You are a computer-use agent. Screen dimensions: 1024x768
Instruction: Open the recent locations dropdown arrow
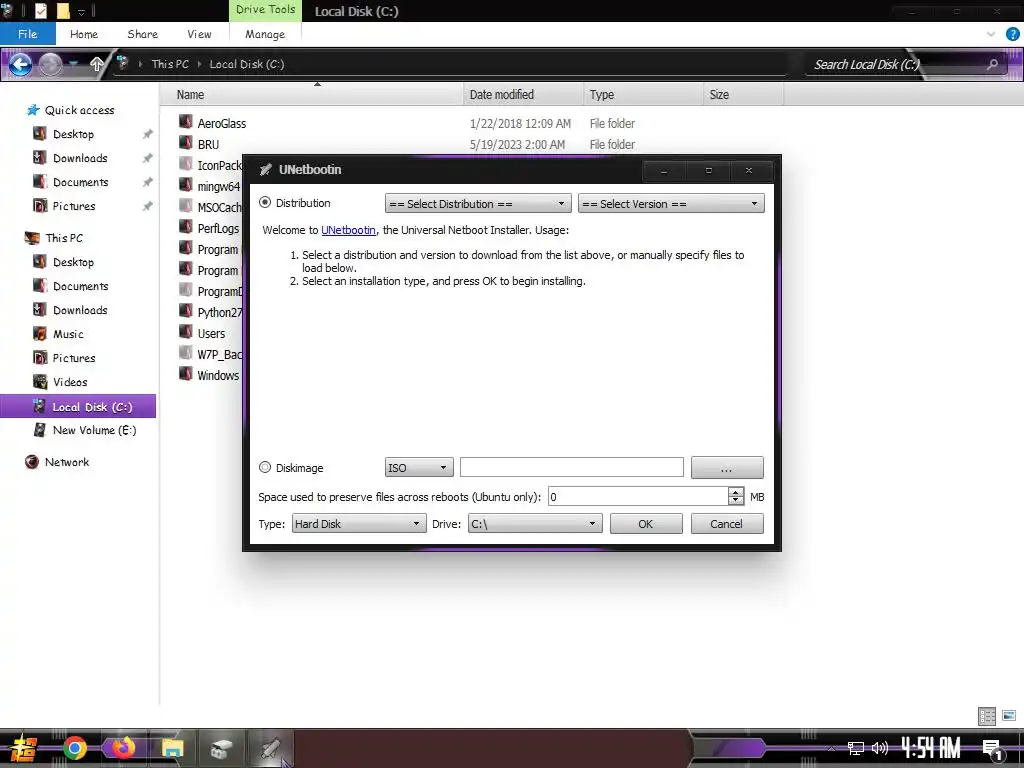[74, 64]
